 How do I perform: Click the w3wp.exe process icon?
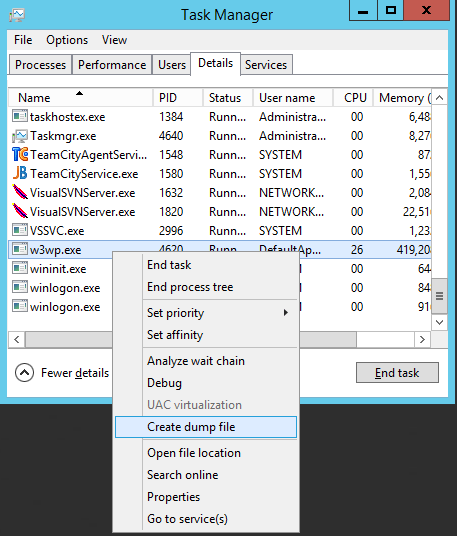coord(20,249)
